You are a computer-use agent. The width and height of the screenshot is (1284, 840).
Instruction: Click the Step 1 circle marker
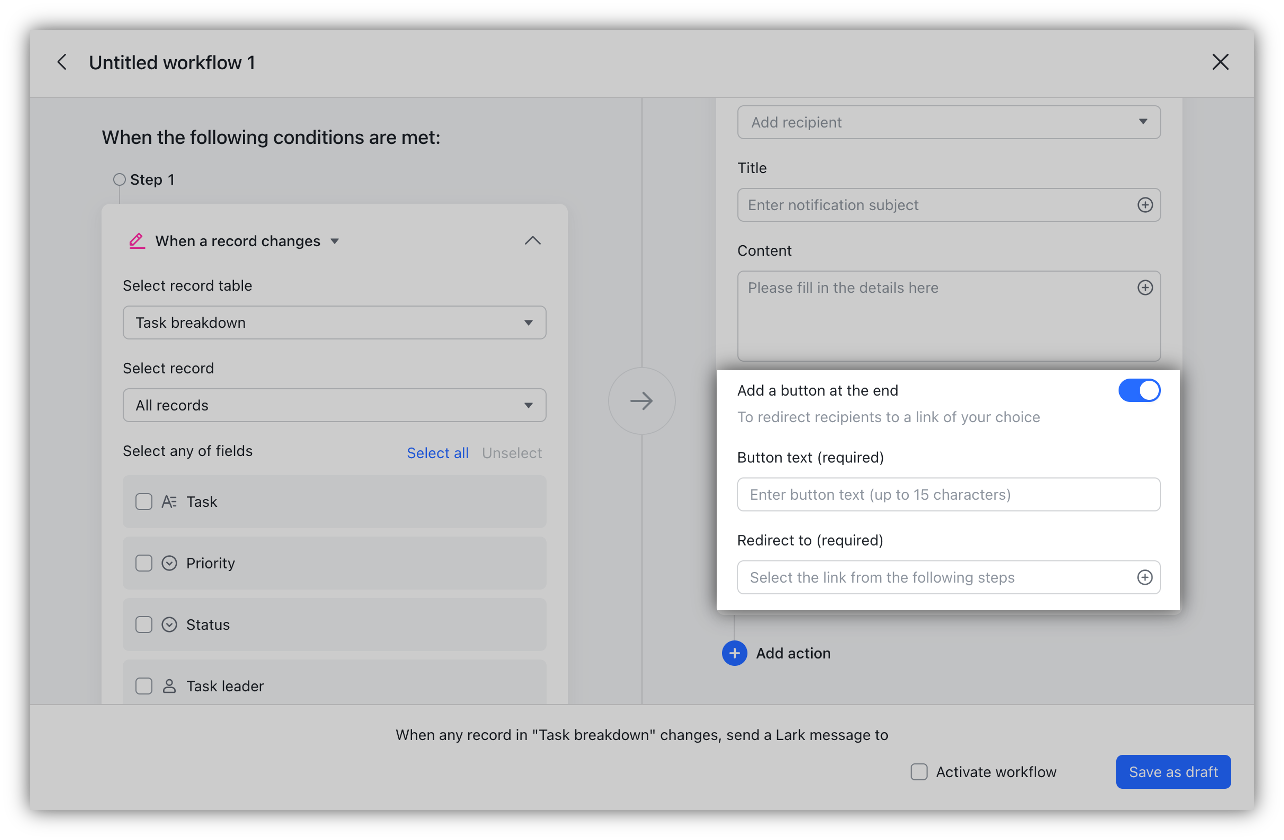[119, 180]
